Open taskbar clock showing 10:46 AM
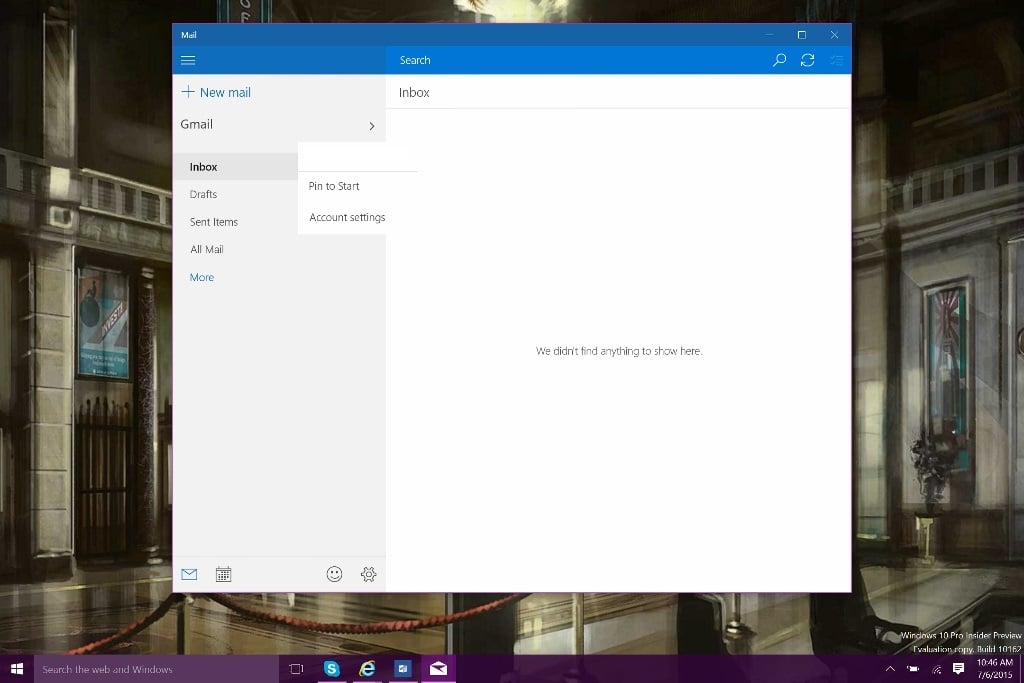 995,669
